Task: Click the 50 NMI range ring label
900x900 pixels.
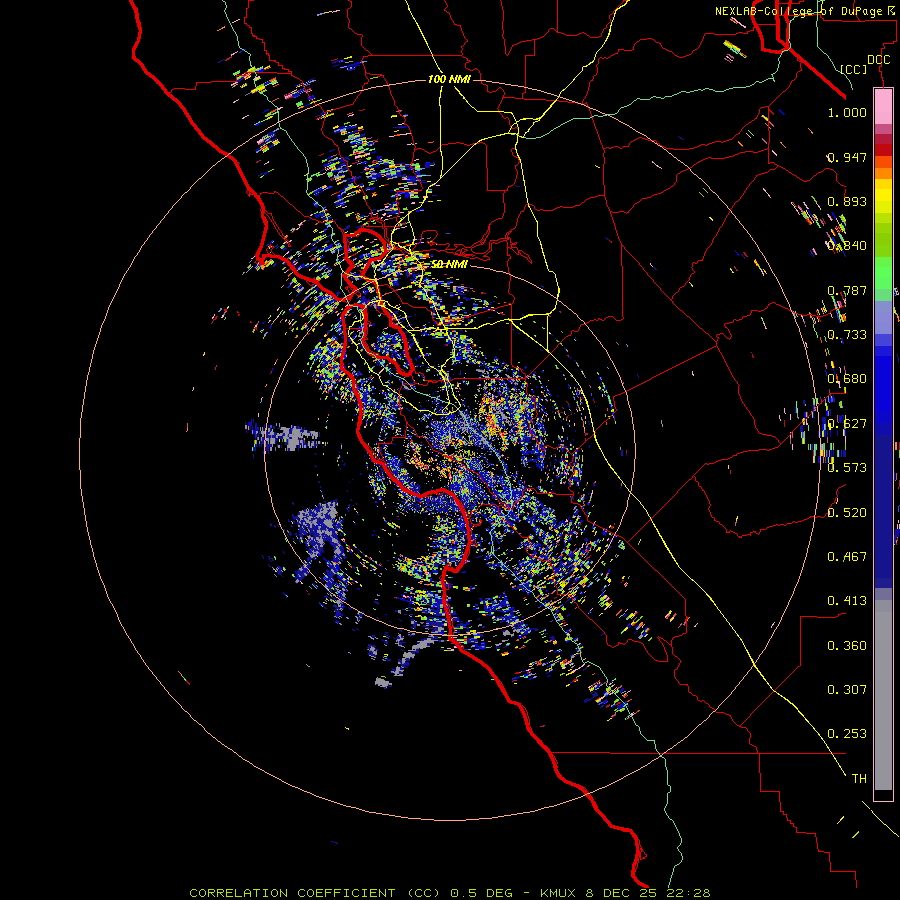Action: [x=449, y=264]
